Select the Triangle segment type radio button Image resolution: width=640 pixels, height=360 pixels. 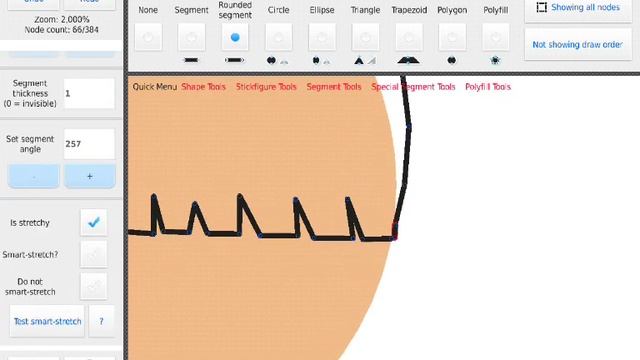[365, 37]
